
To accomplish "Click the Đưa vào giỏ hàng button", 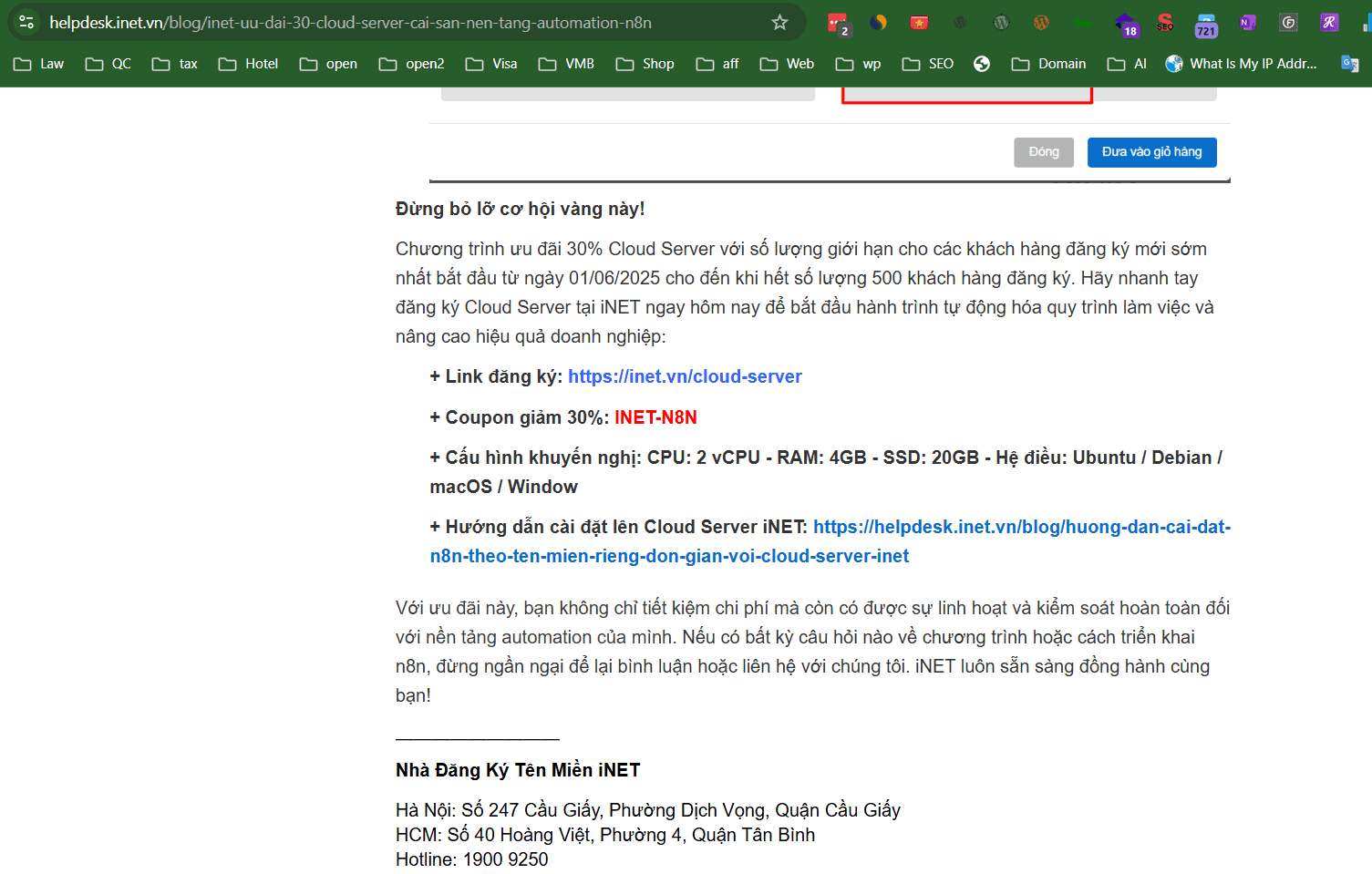I will tap(1151, 152).
